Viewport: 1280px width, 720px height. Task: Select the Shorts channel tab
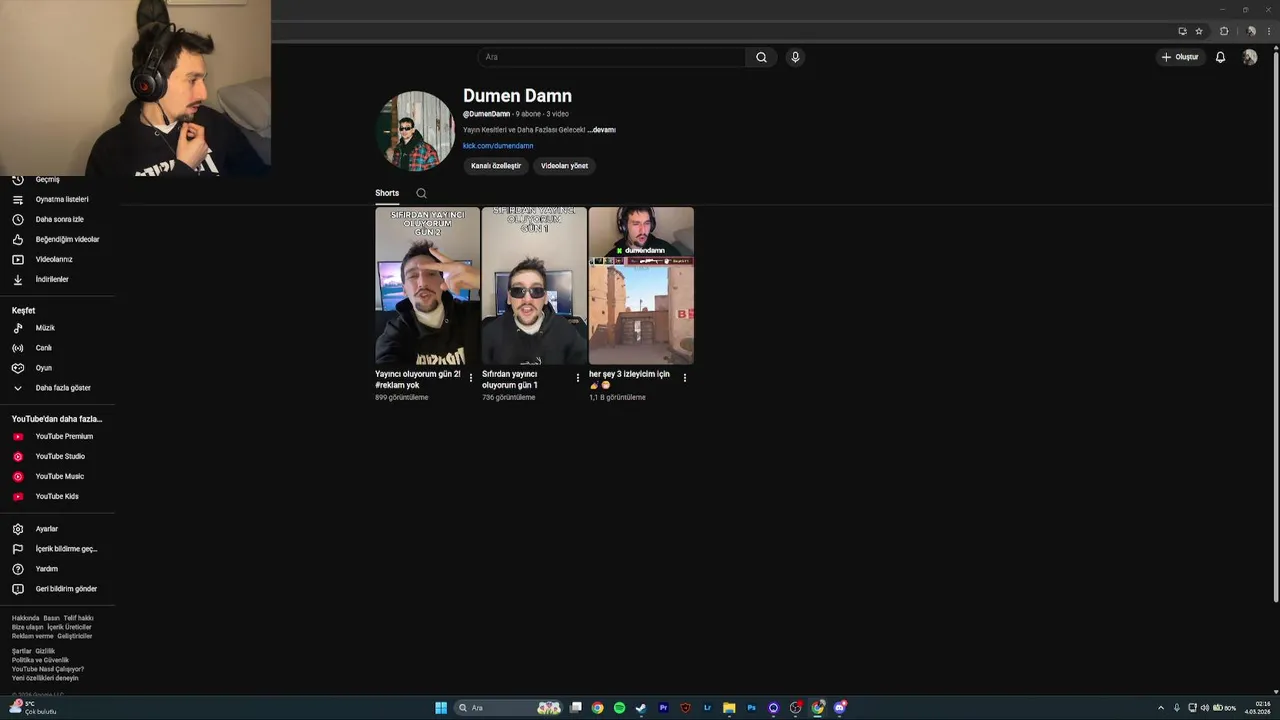pyautogui.click(x=387, y=193)
